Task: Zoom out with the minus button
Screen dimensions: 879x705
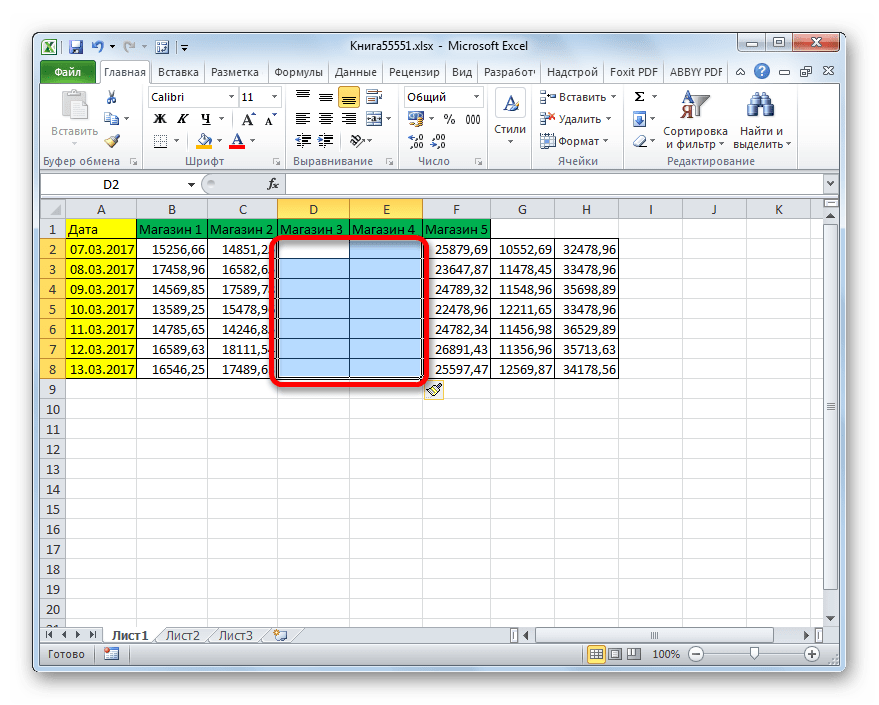Action: click(696, 654)
